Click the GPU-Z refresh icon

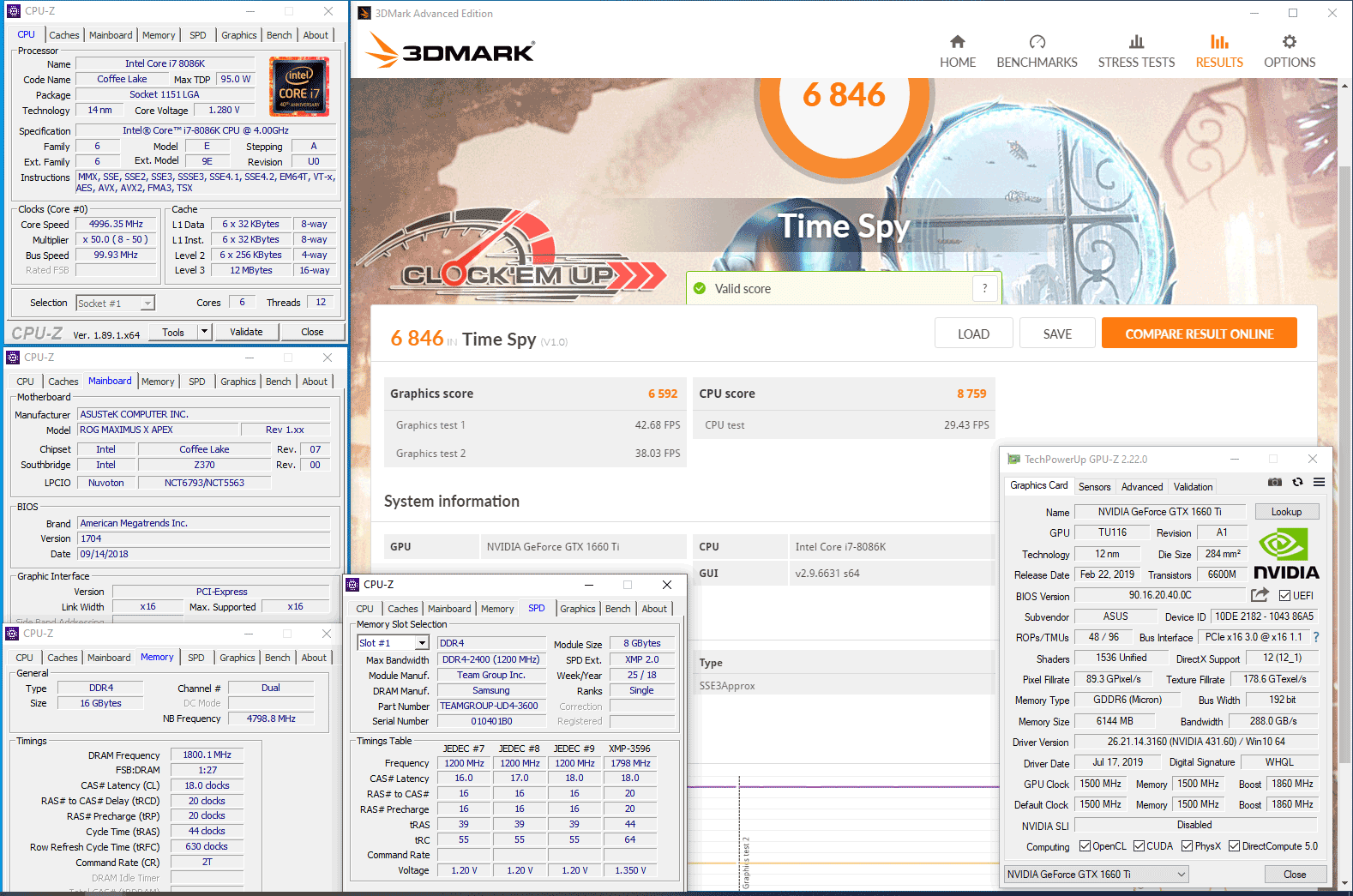[1297, 482]
